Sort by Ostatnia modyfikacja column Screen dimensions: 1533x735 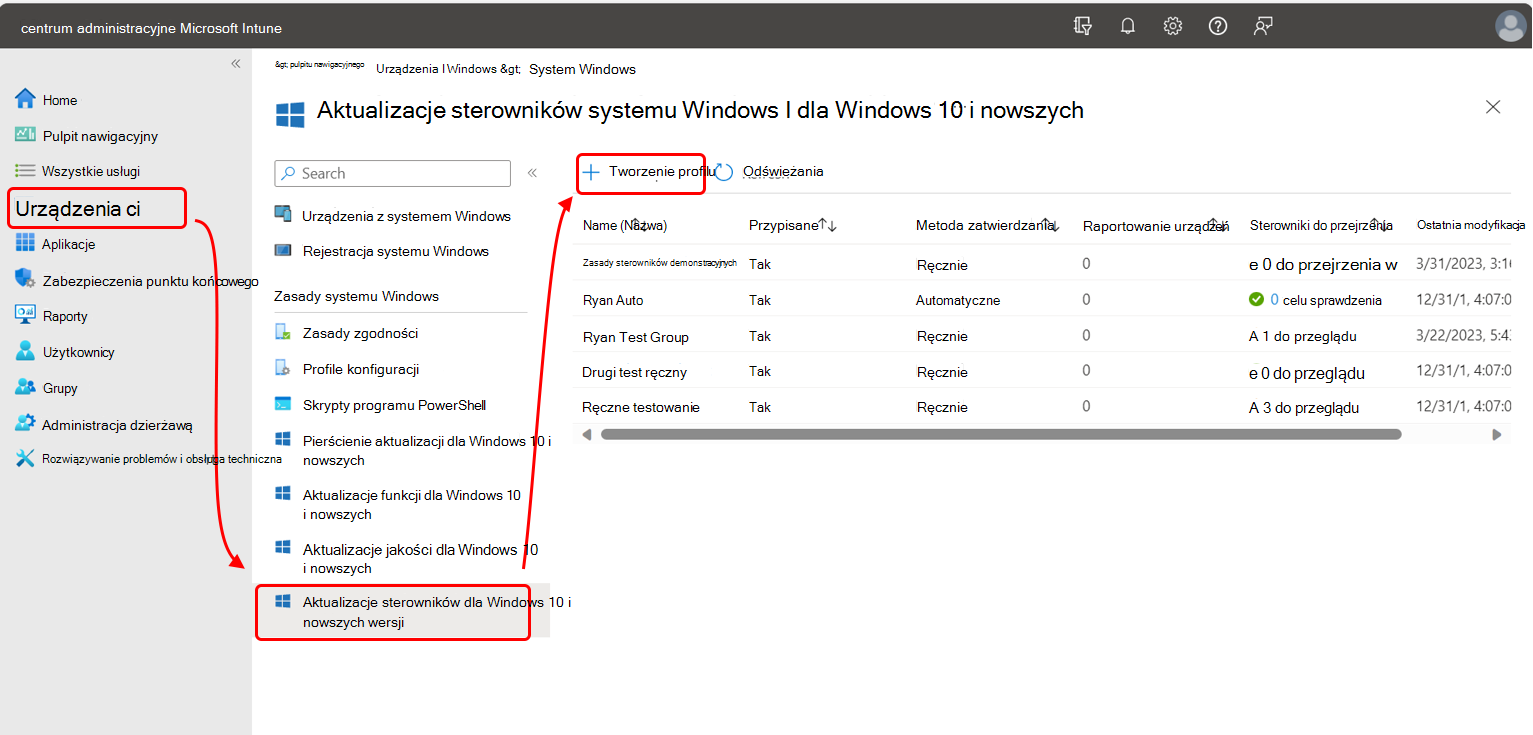click(1471, 225)
